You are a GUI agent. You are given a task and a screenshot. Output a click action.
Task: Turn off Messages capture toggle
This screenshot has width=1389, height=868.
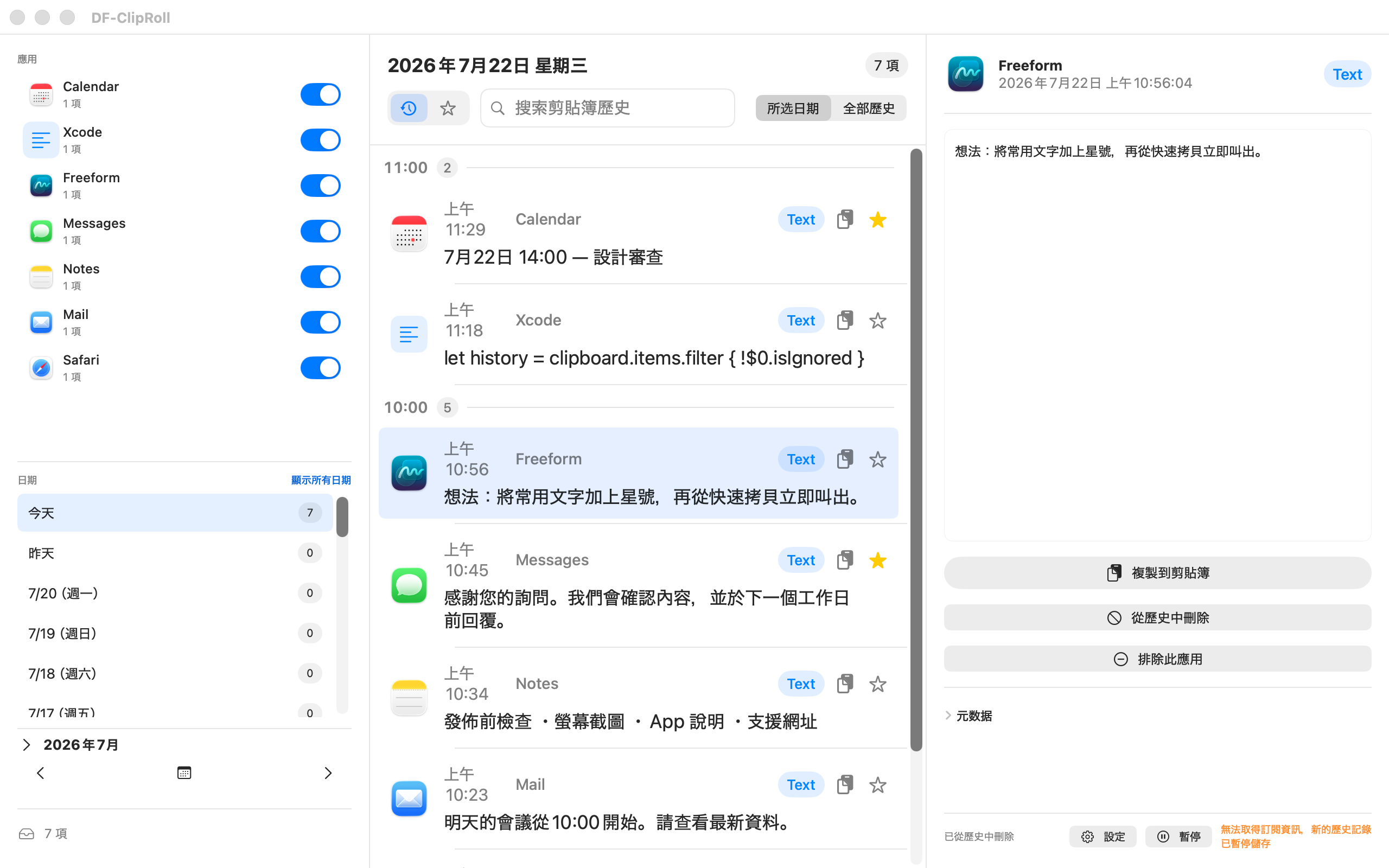click(x=320, y=231)
